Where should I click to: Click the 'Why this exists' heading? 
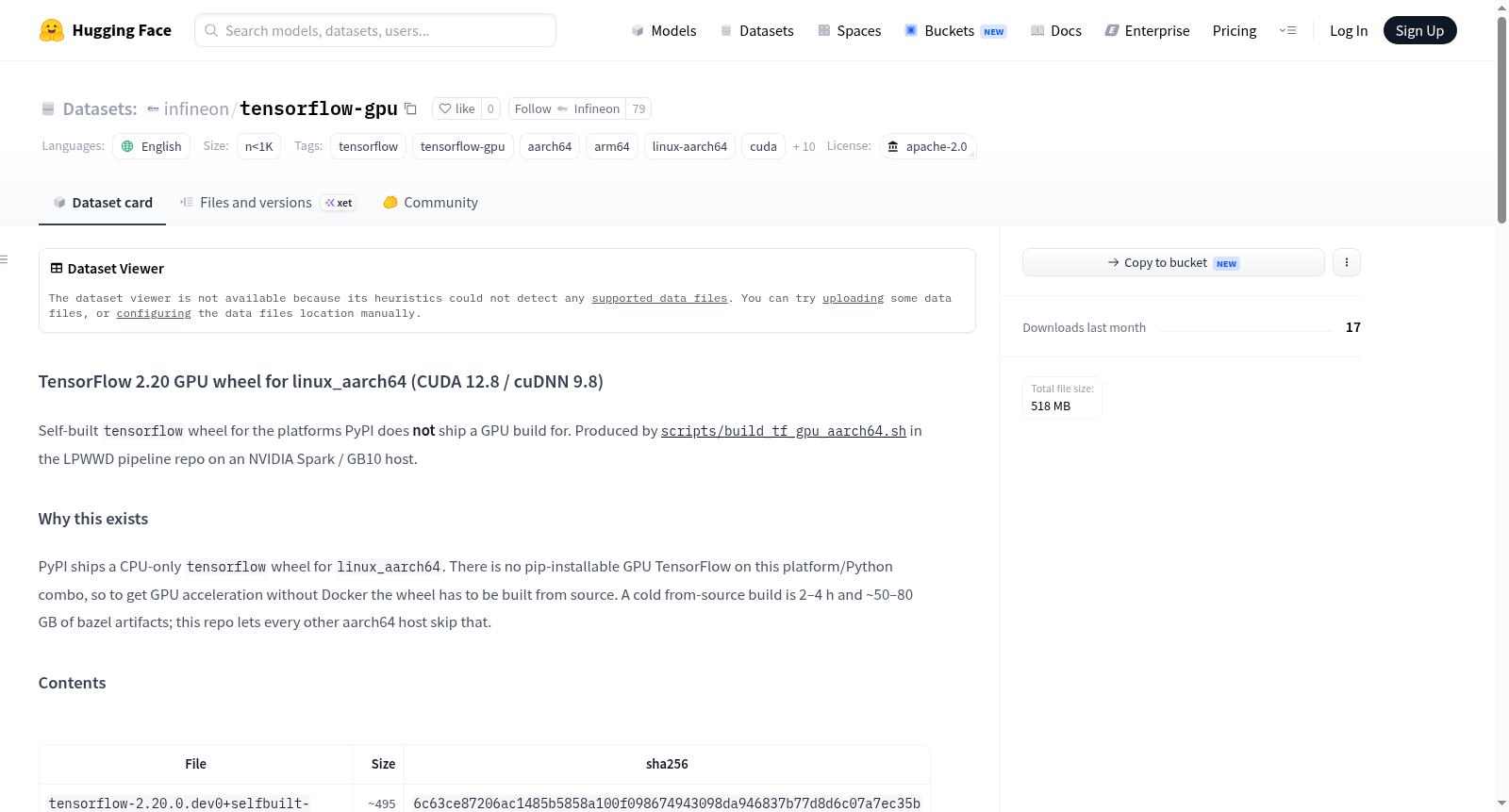(93, 519)
